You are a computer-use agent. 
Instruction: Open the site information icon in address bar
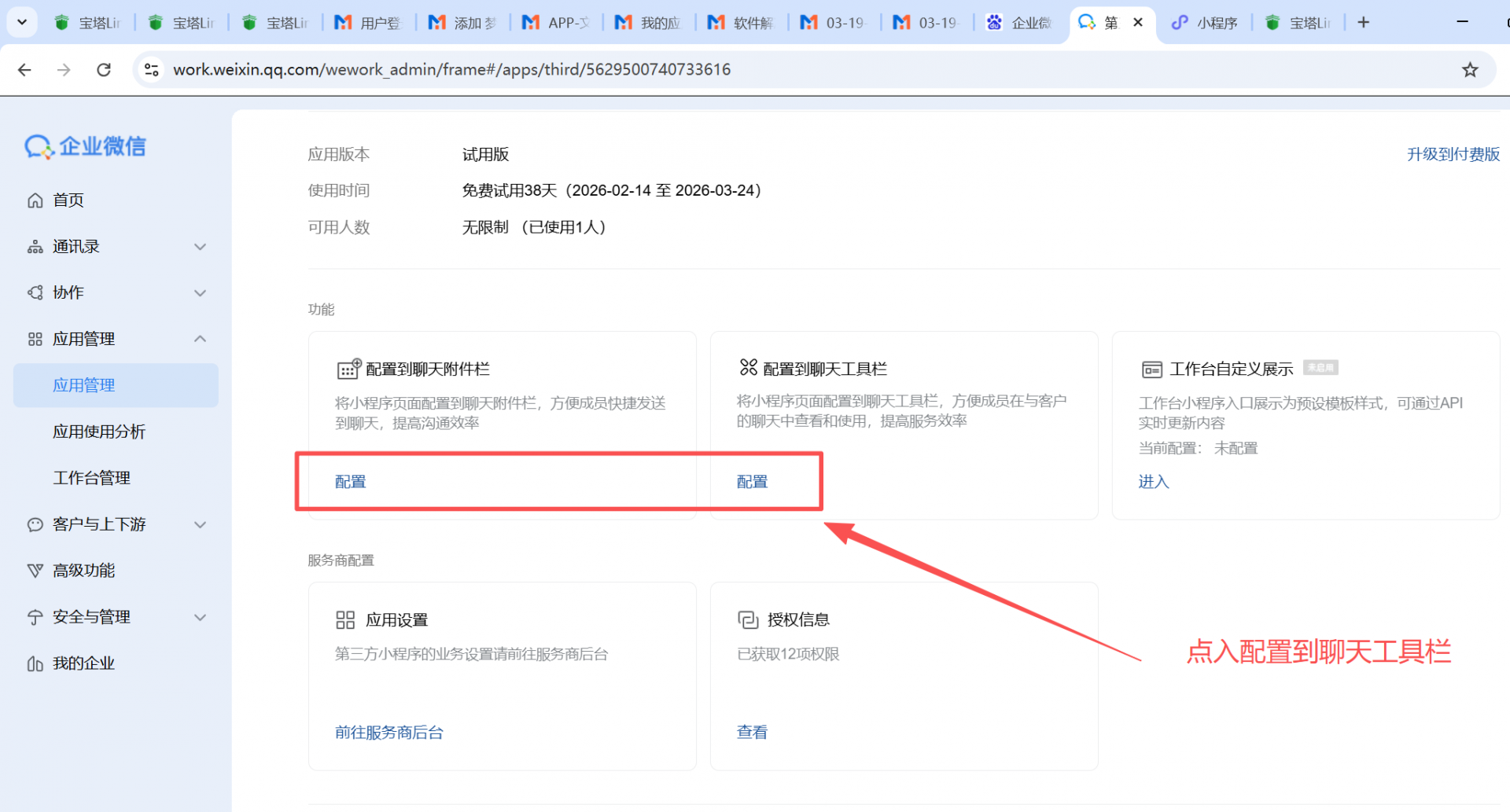pos(152,70)
